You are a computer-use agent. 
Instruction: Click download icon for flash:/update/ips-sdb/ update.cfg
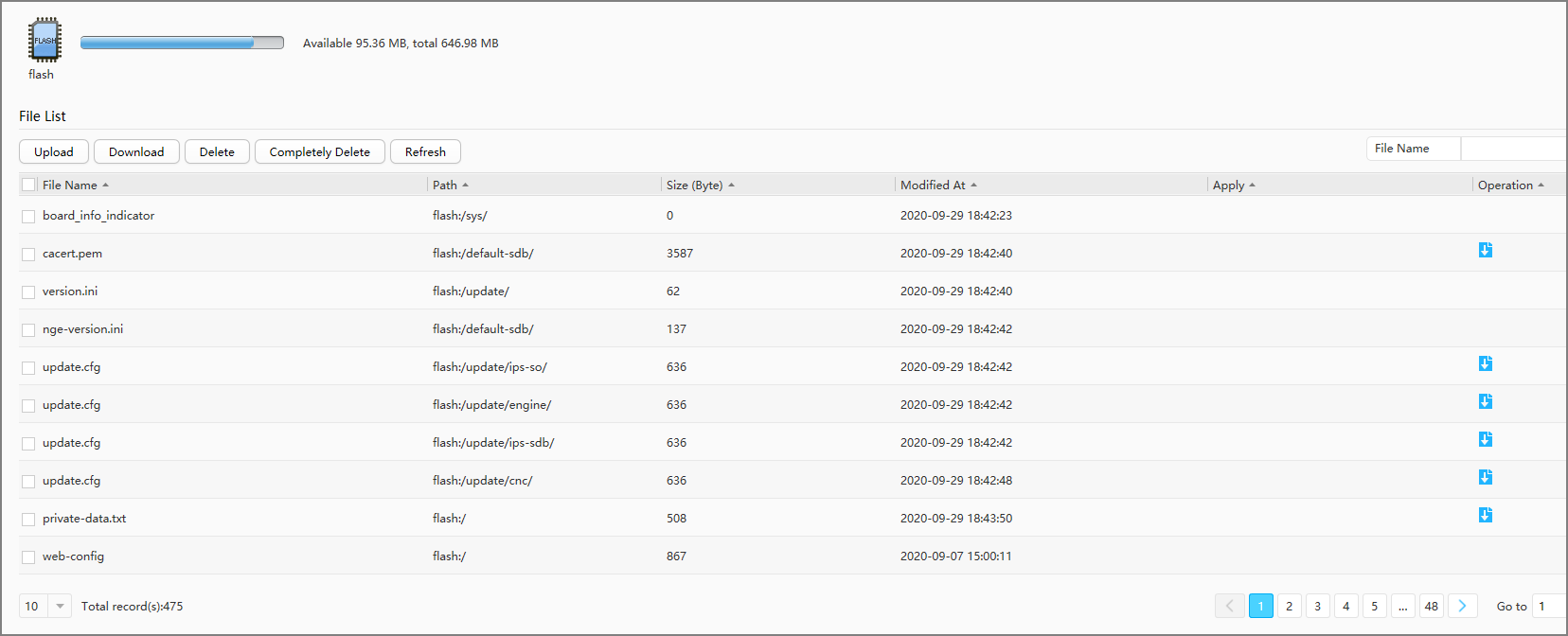(x=1485, y=439)
